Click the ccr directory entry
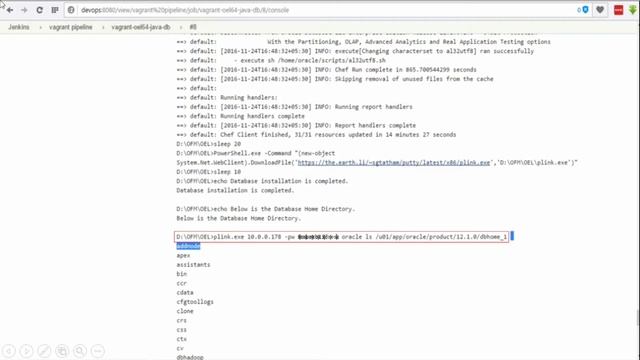 coord(182,283)
